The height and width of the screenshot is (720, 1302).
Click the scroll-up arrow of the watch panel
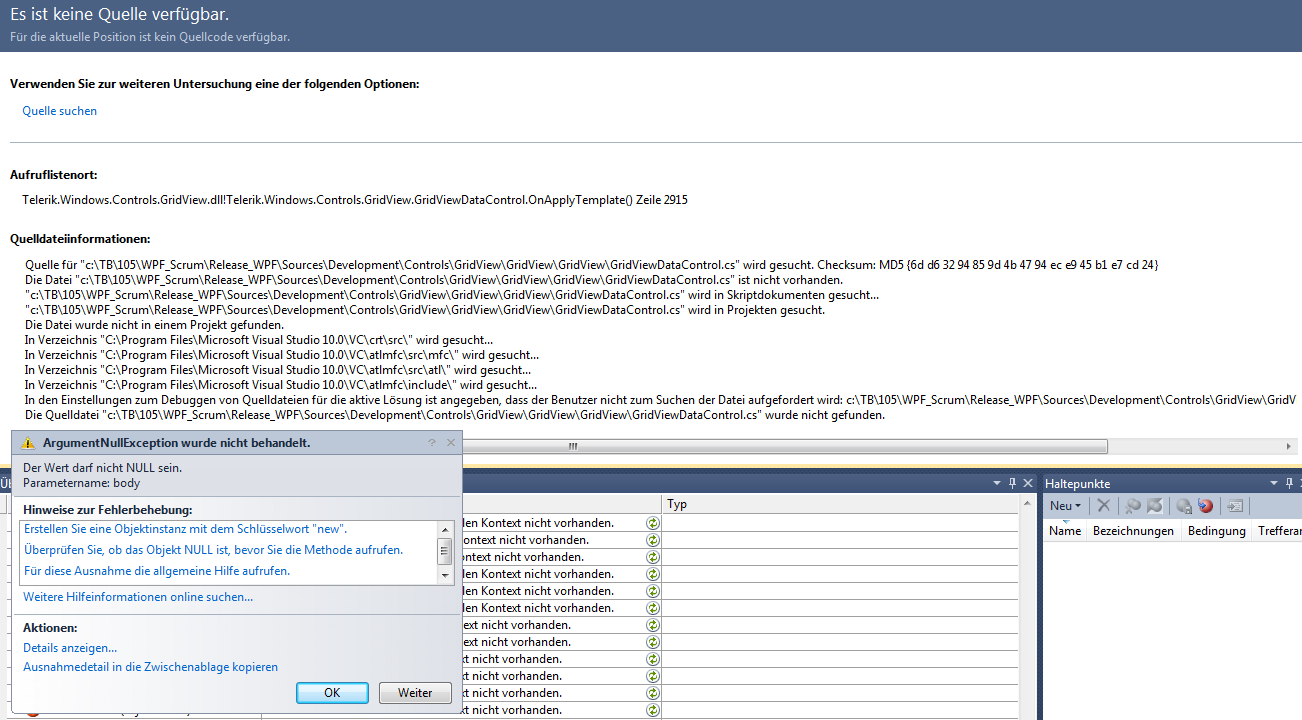click(1028, 505)
